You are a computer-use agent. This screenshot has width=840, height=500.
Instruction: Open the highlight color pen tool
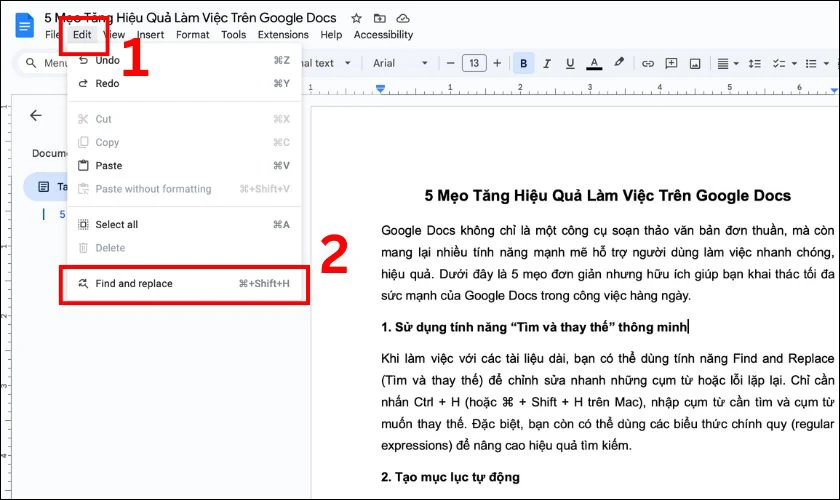pos(619,63)
